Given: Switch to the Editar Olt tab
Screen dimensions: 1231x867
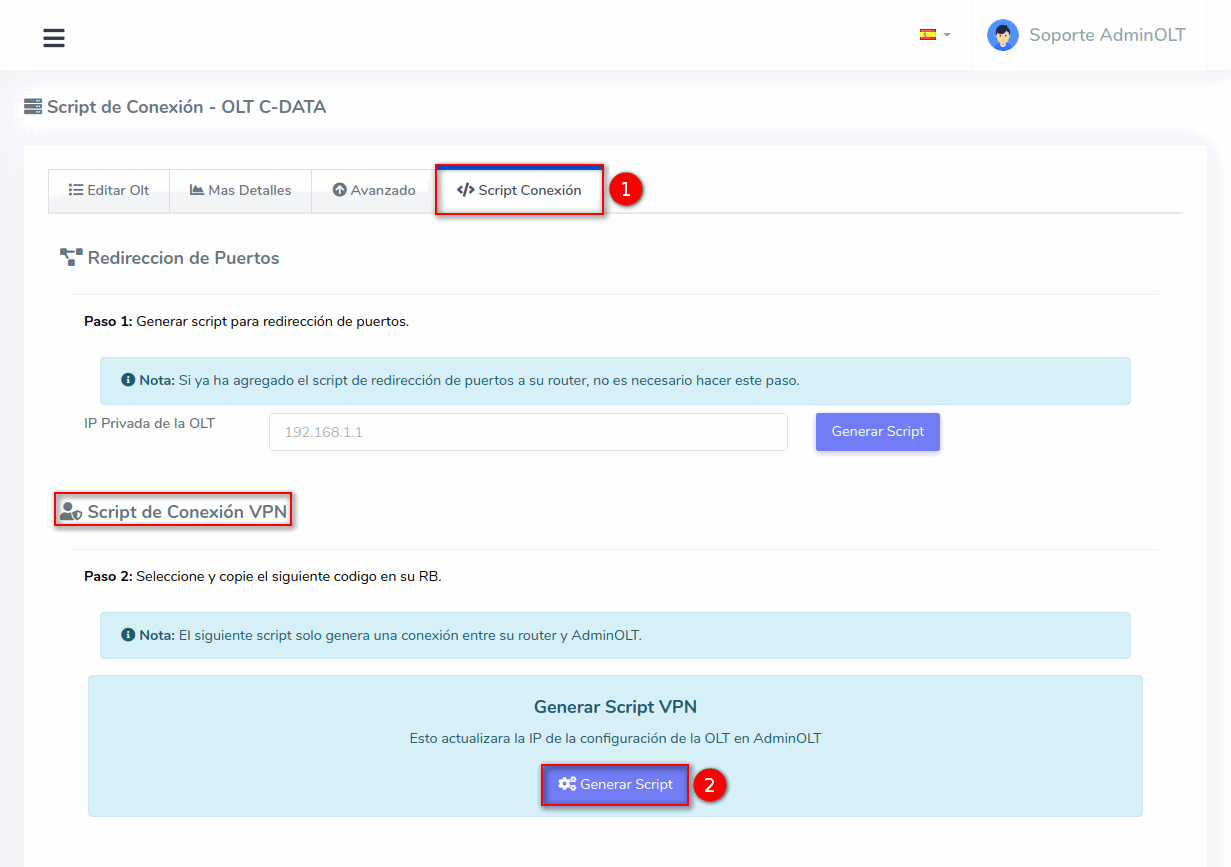Looking at the screenshot, I should tap(108, 190).
